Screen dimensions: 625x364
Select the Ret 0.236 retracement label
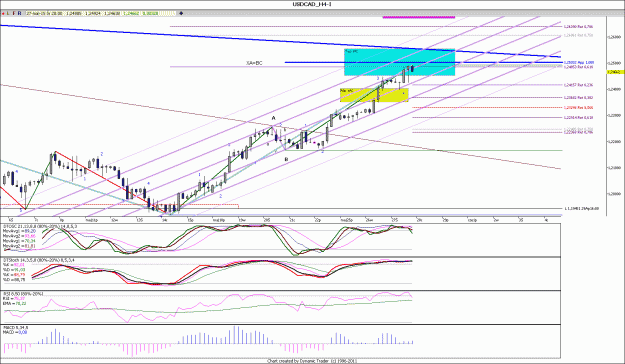tap(578, 85)
